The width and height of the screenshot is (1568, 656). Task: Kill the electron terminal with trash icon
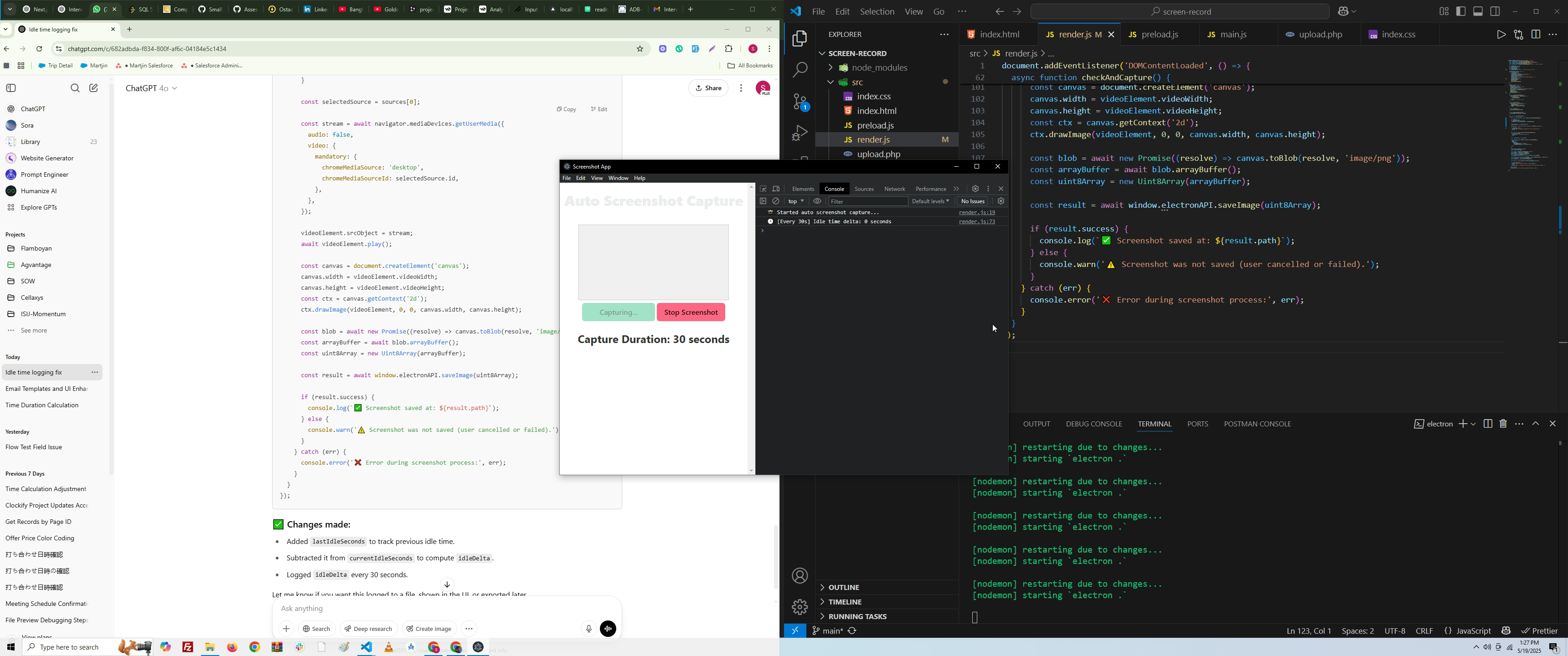tap(1503, 424)
